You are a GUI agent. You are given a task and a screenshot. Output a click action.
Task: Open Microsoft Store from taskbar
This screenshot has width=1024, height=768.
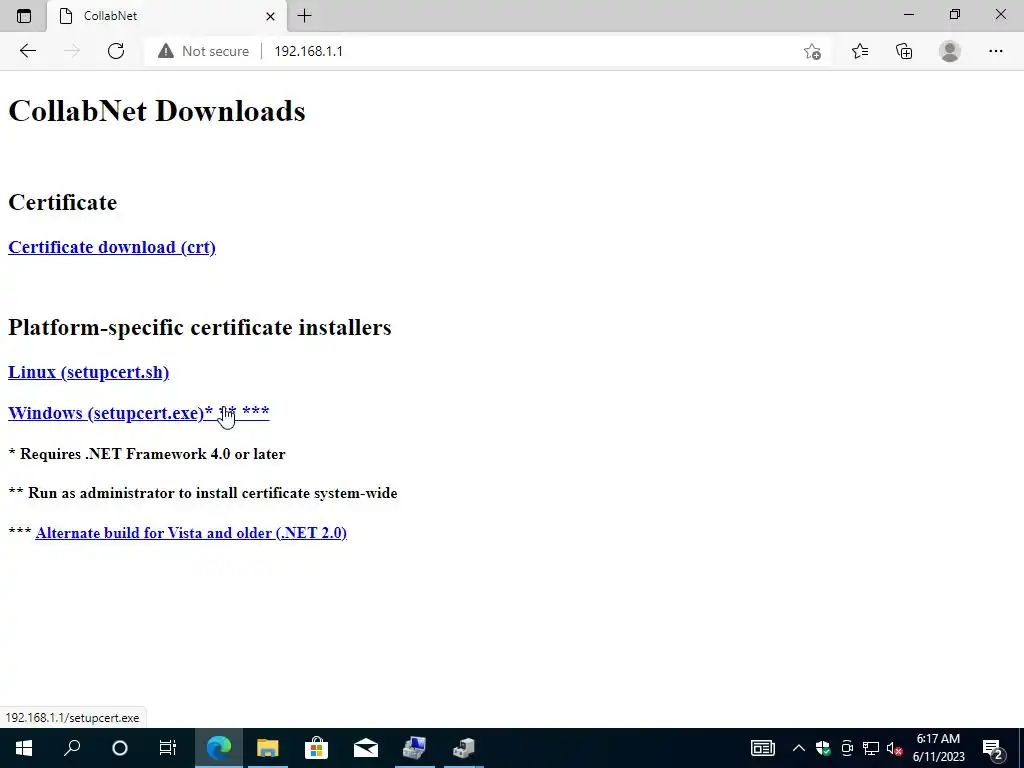click(x=317, y=748)
